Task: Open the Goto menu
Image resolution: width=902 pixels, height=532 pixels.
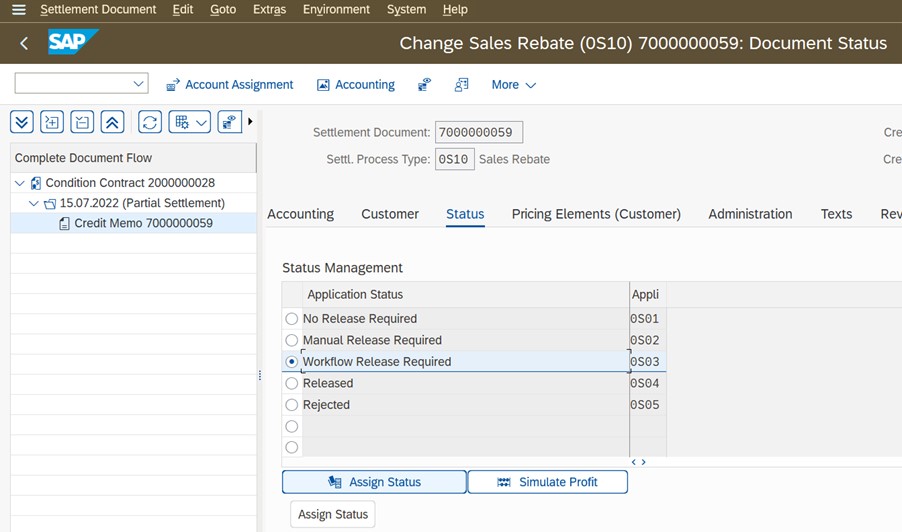Action: (223, 10)
